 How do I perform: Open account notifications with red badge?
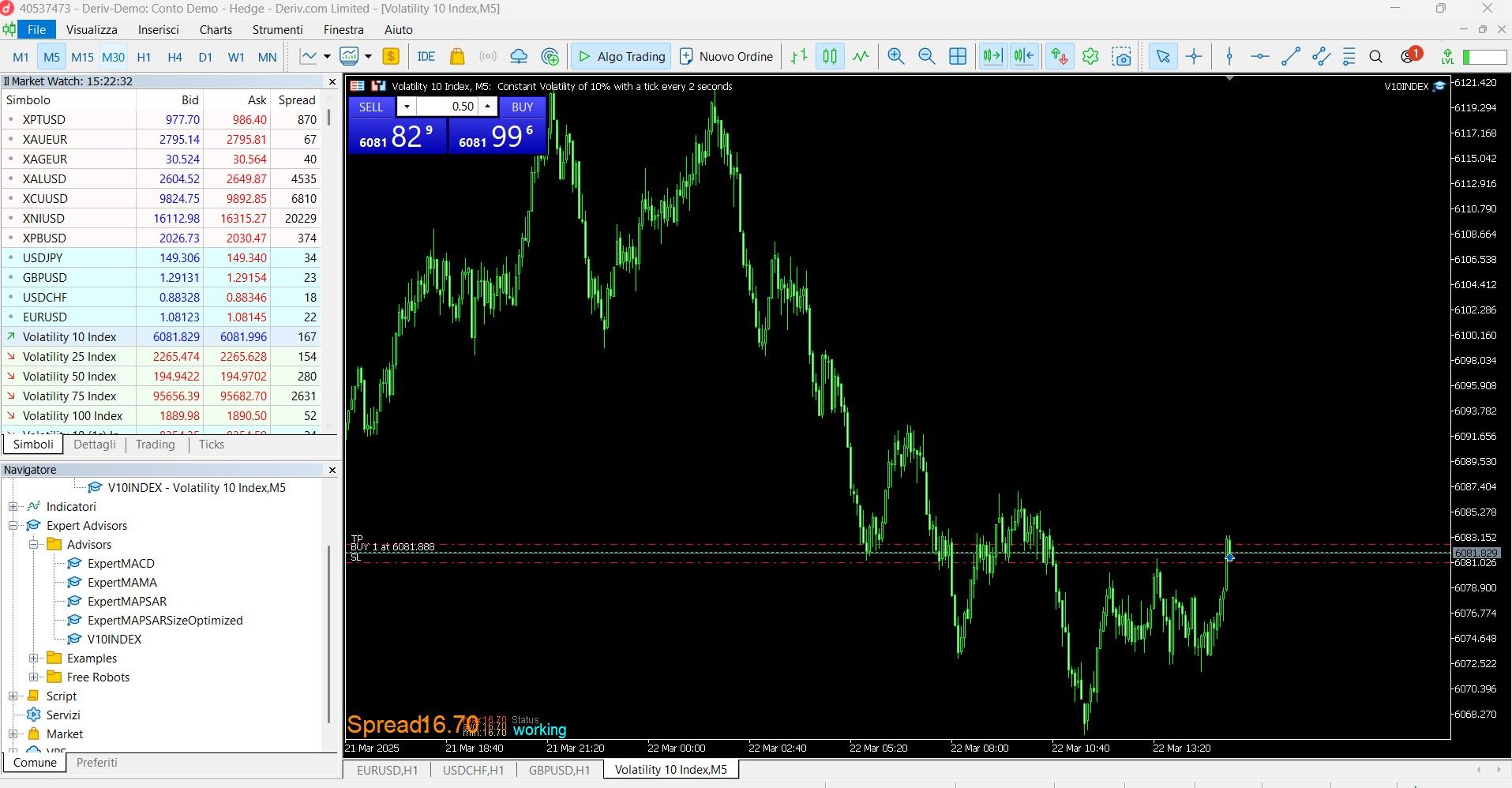pos(1410,55)
